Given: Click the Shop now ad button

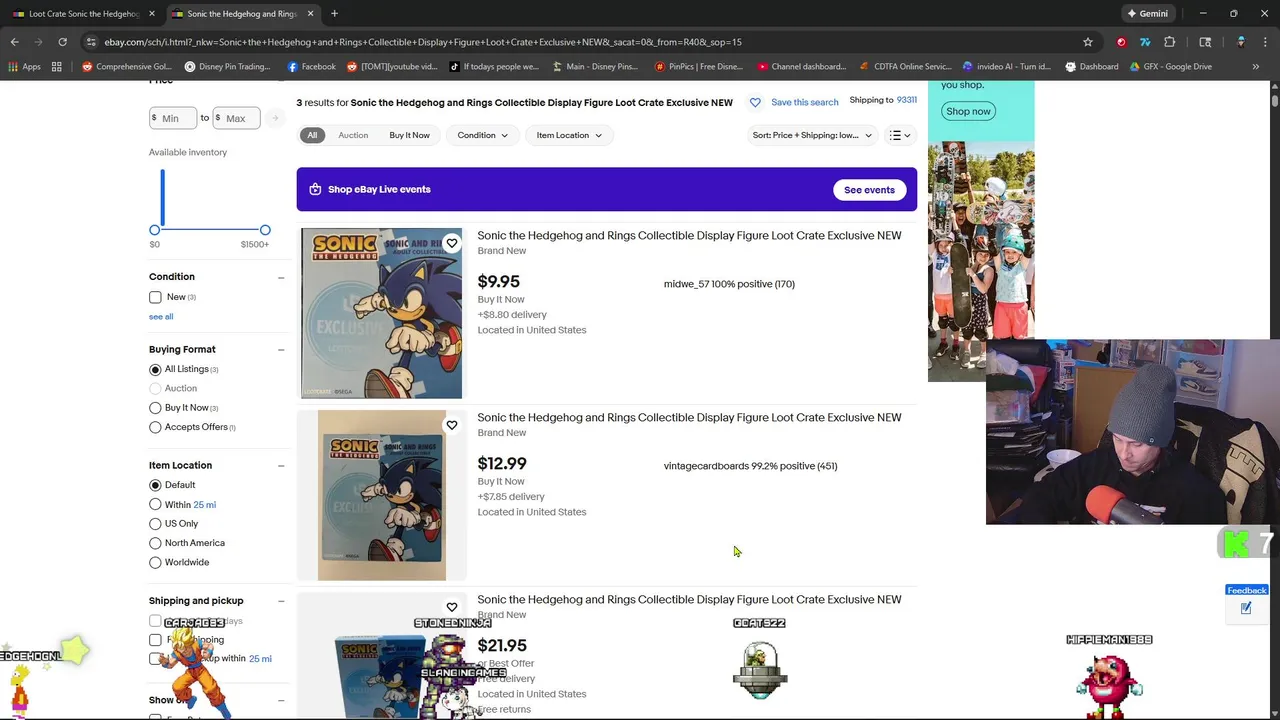Looking at the screenshot, I should click(x=968, y=111).
